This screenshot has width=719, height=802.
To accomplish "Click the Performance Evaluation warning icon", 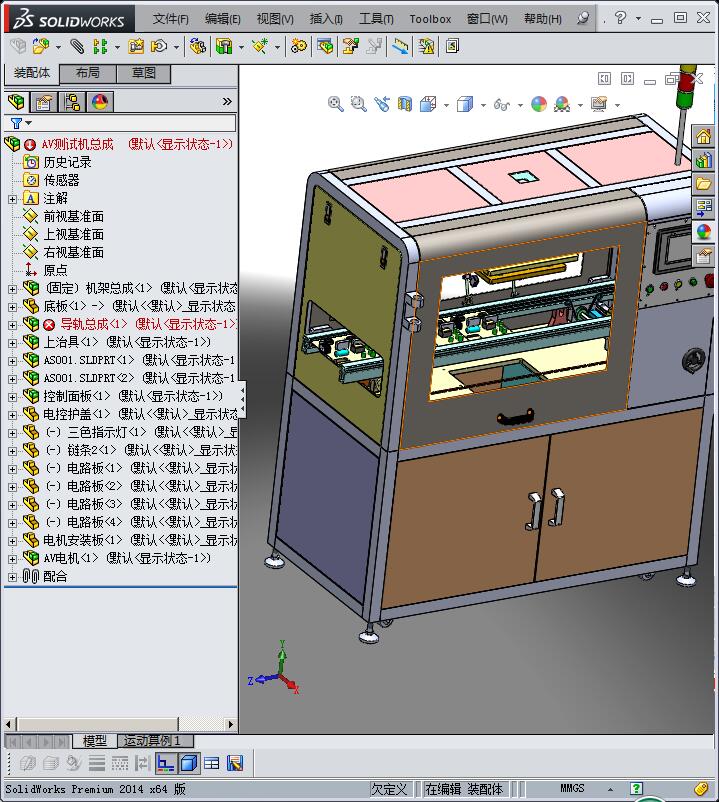I will point(426,47).
